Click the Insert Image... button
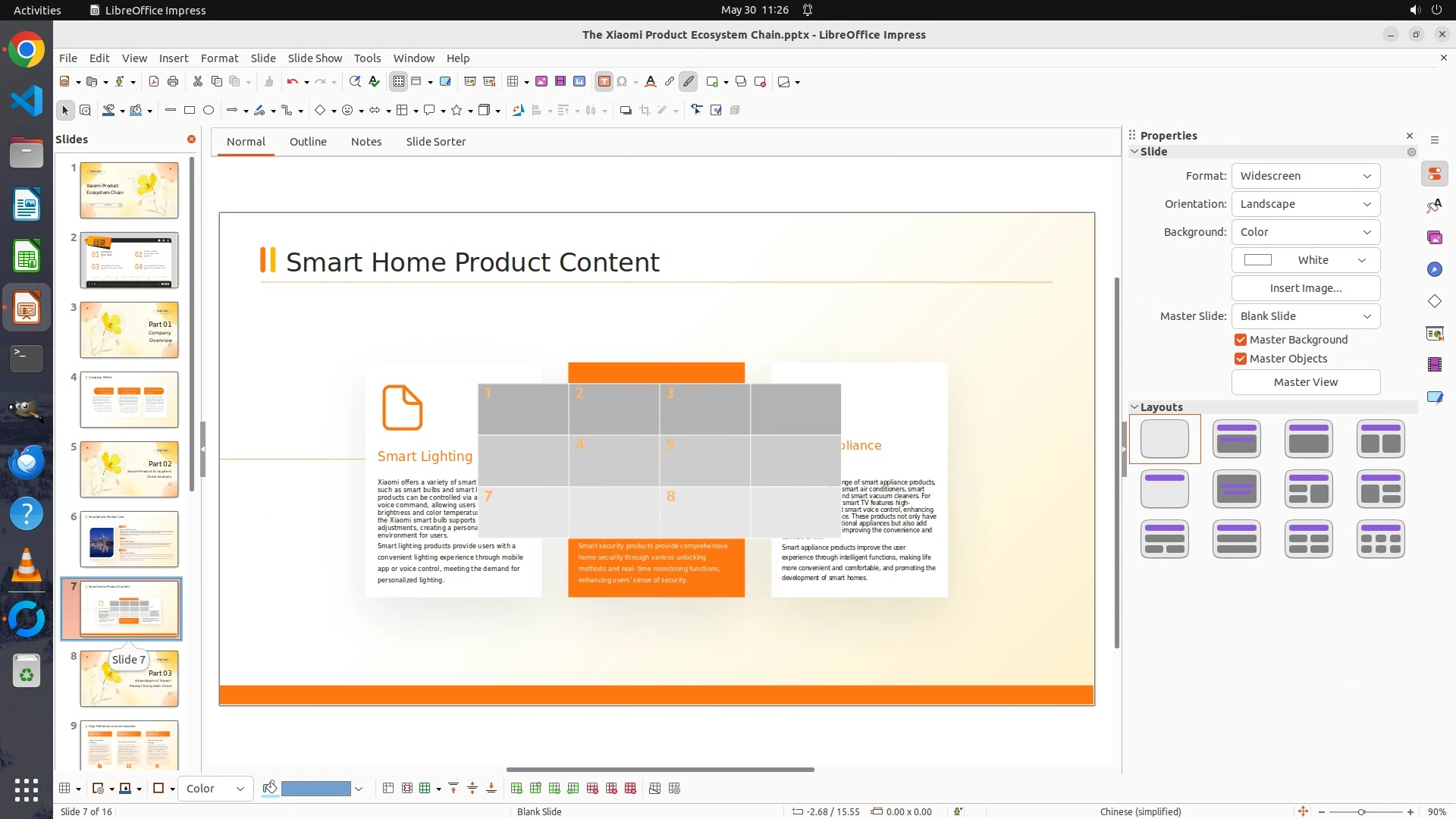Viewport: 1456px width, 819px height. pyautogui.click(x=1305, y=288)
